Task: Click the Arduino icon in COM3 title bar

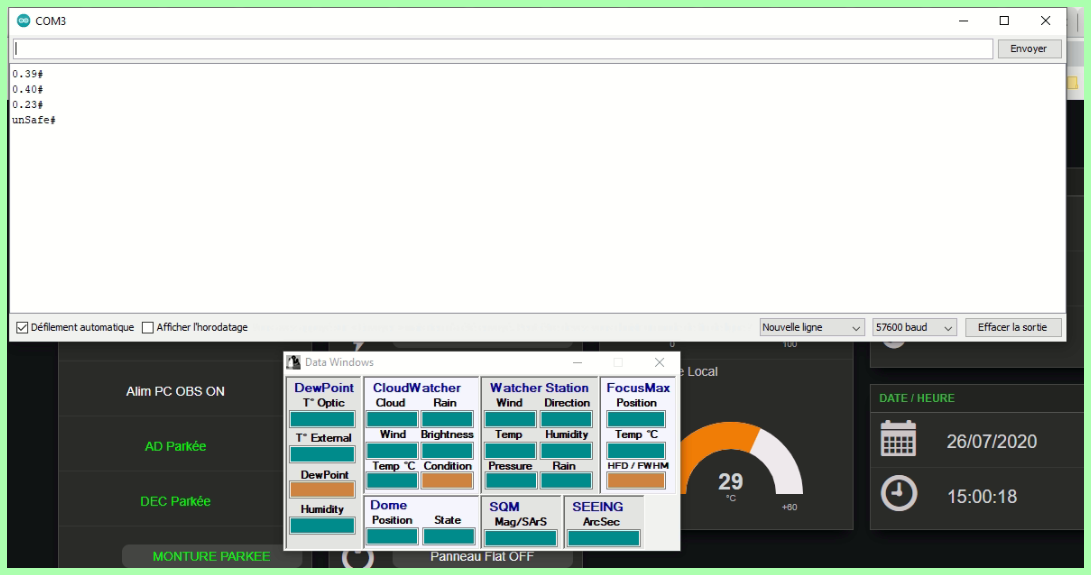Action: point(24,21)
